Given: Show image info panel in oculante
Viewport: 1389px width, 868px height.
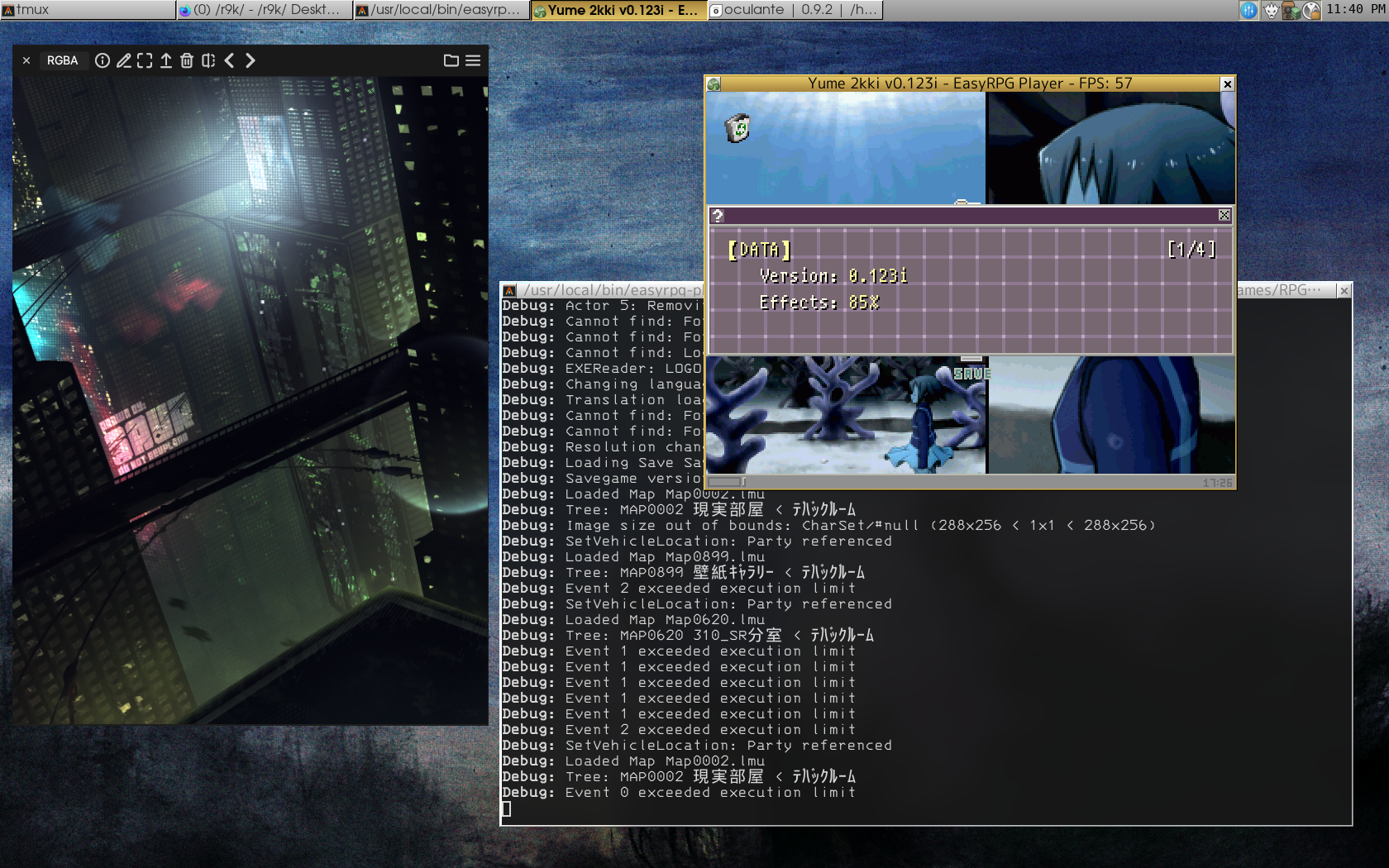Looking at the screenshot, I should coord(103,60).
